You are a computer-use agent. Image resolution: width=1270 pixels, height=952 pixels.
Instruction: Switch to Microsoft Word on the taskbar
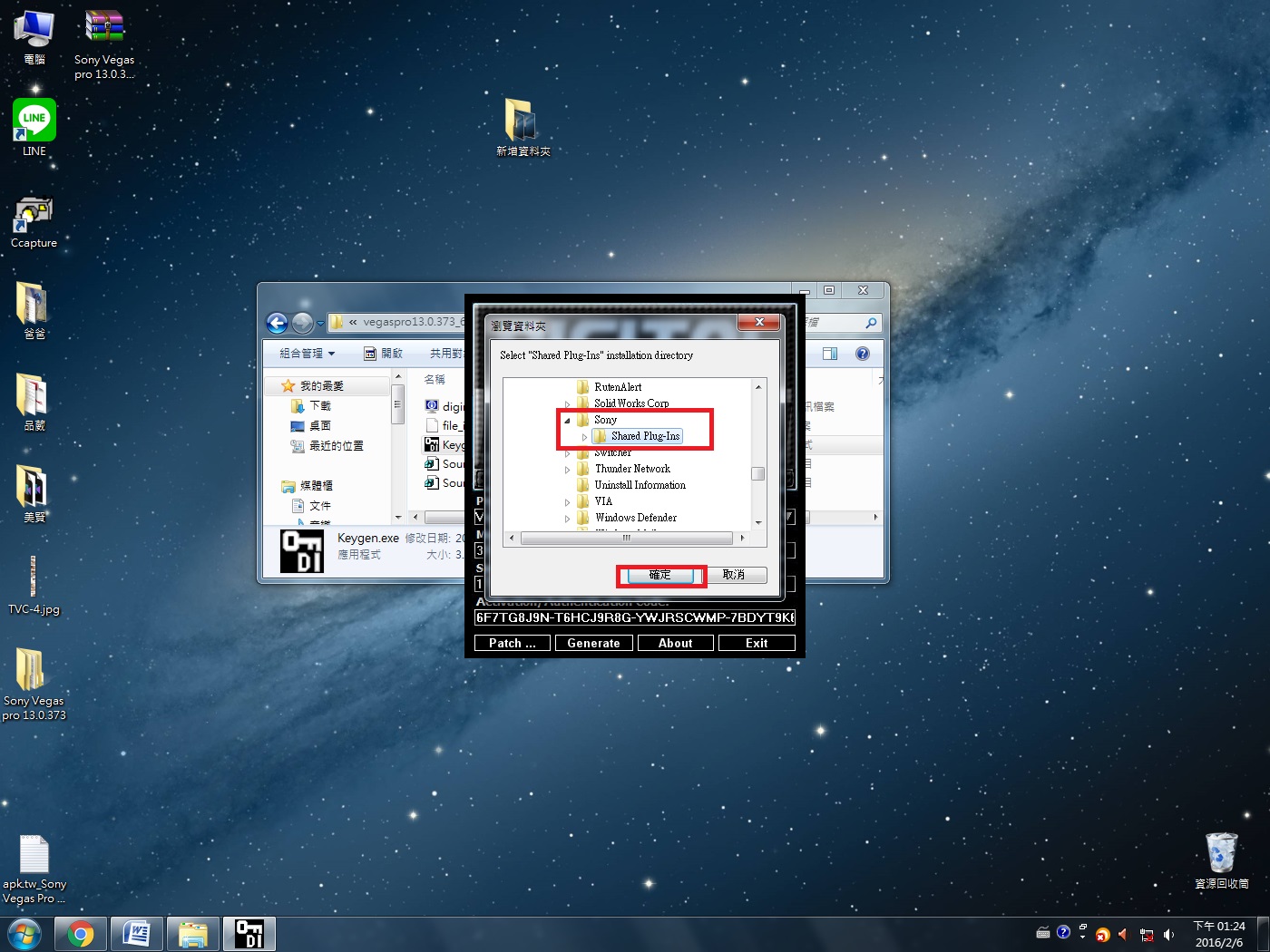137,934
